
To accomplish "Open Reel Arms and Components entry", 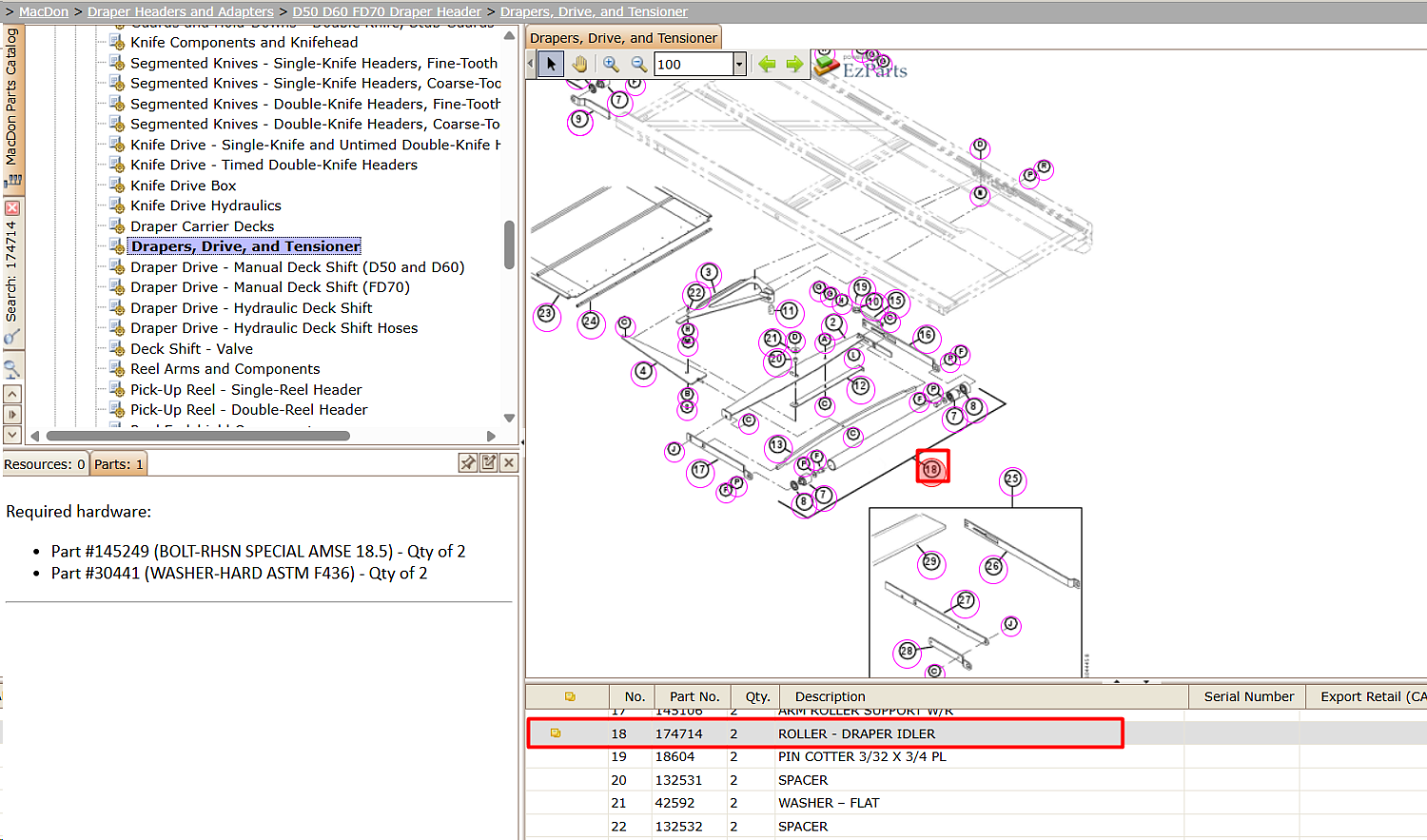I will pos(225,369).
